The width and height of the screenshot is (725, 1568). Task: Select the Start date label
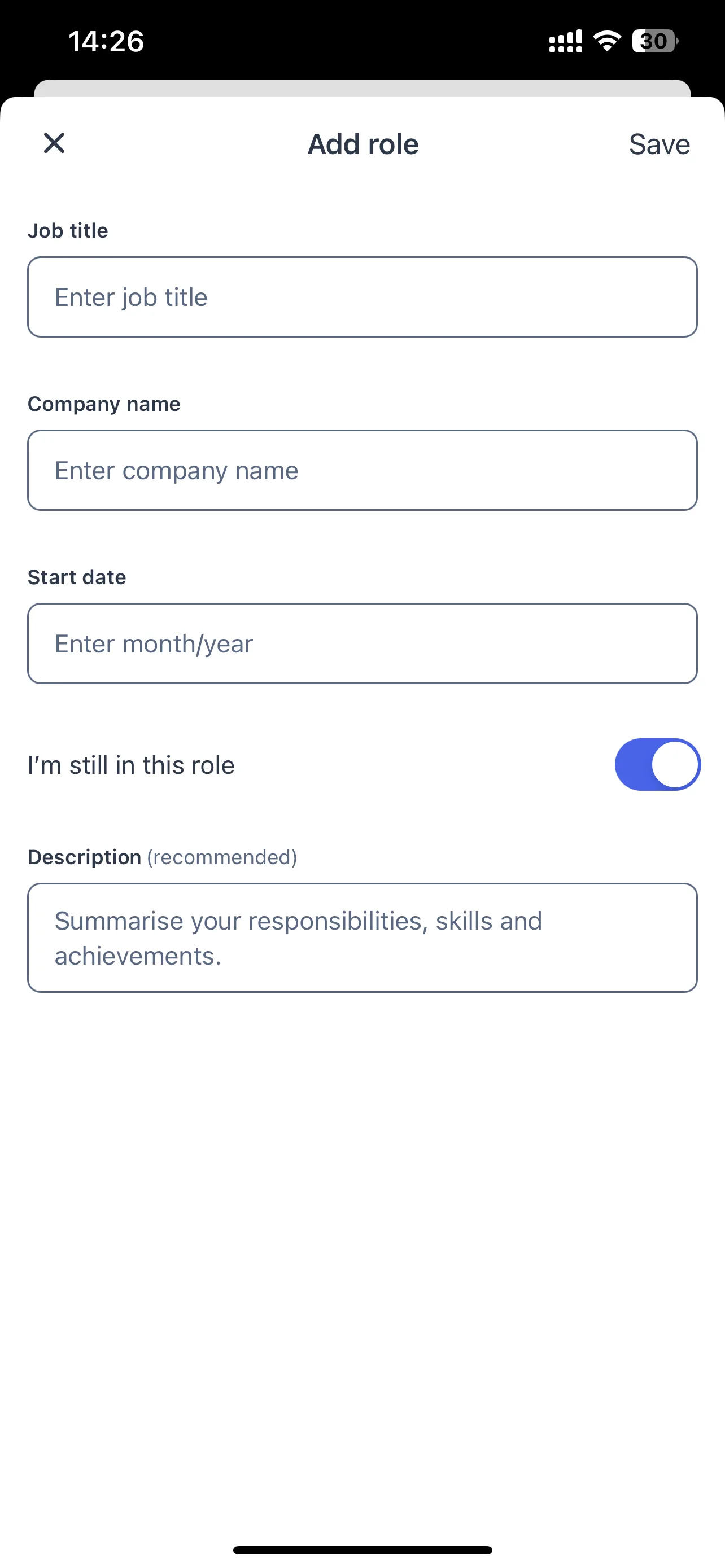click(77, 577)
